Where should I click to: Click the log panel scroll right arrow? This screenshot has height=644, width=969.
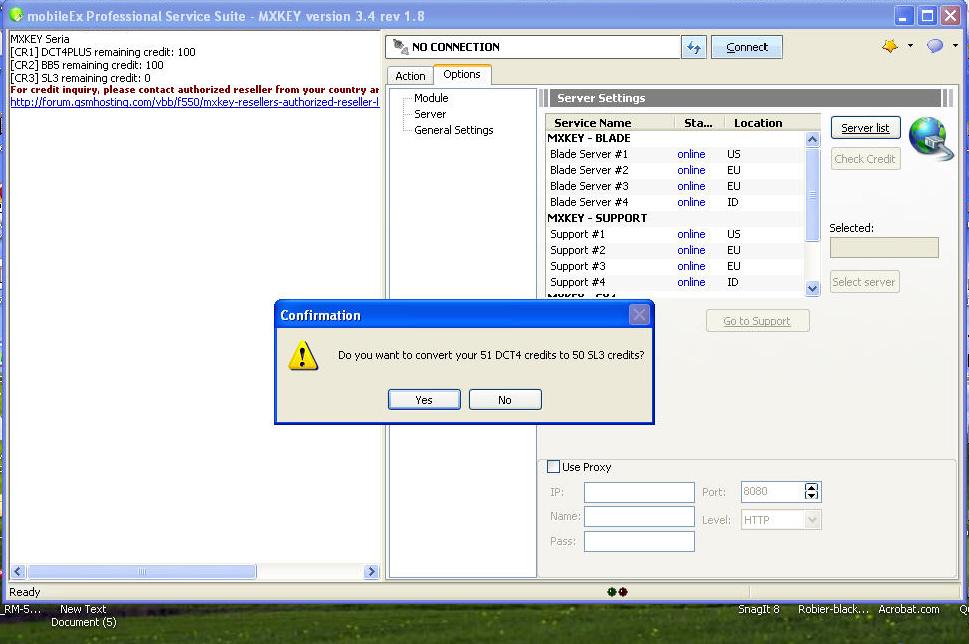371,572
